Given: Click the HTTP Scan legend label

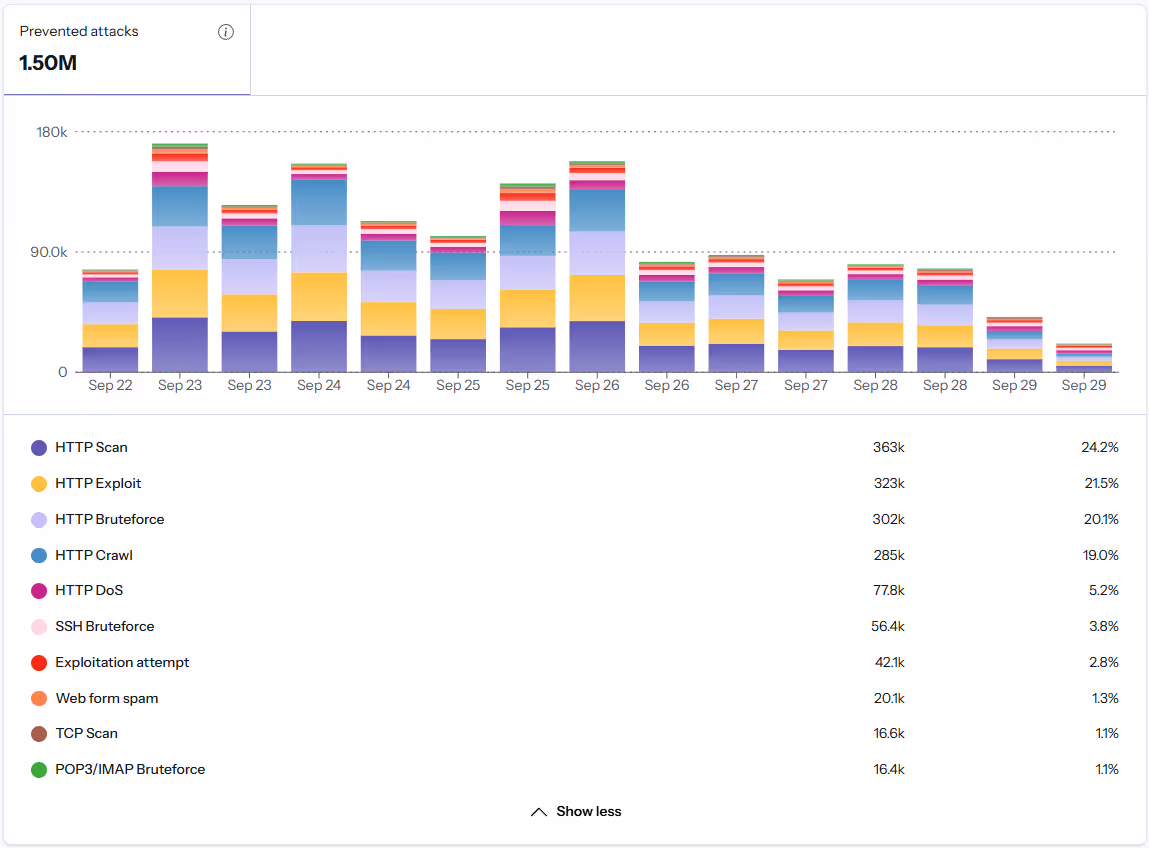Looking at the screenshot, I should (x=90, y=447).
